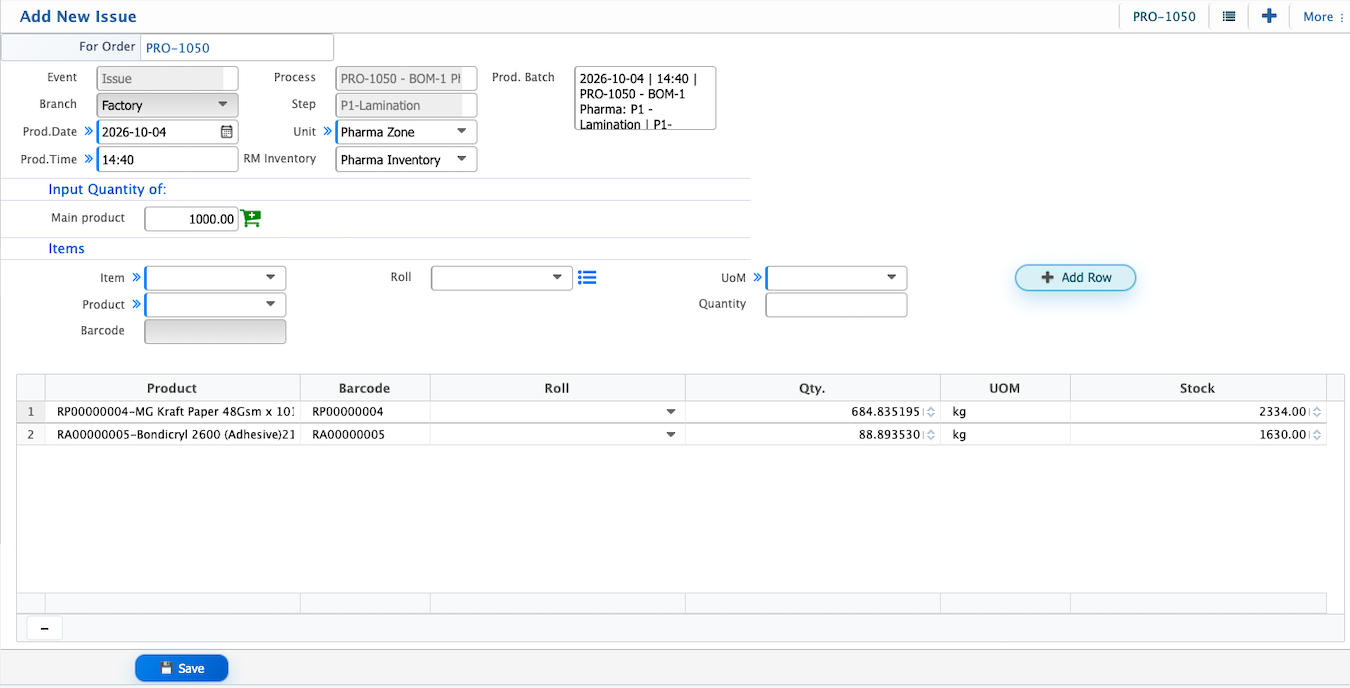Click the double-arrow icon beside Item
Viewport: 1350px width, 688px height.
tap(136, 278)
